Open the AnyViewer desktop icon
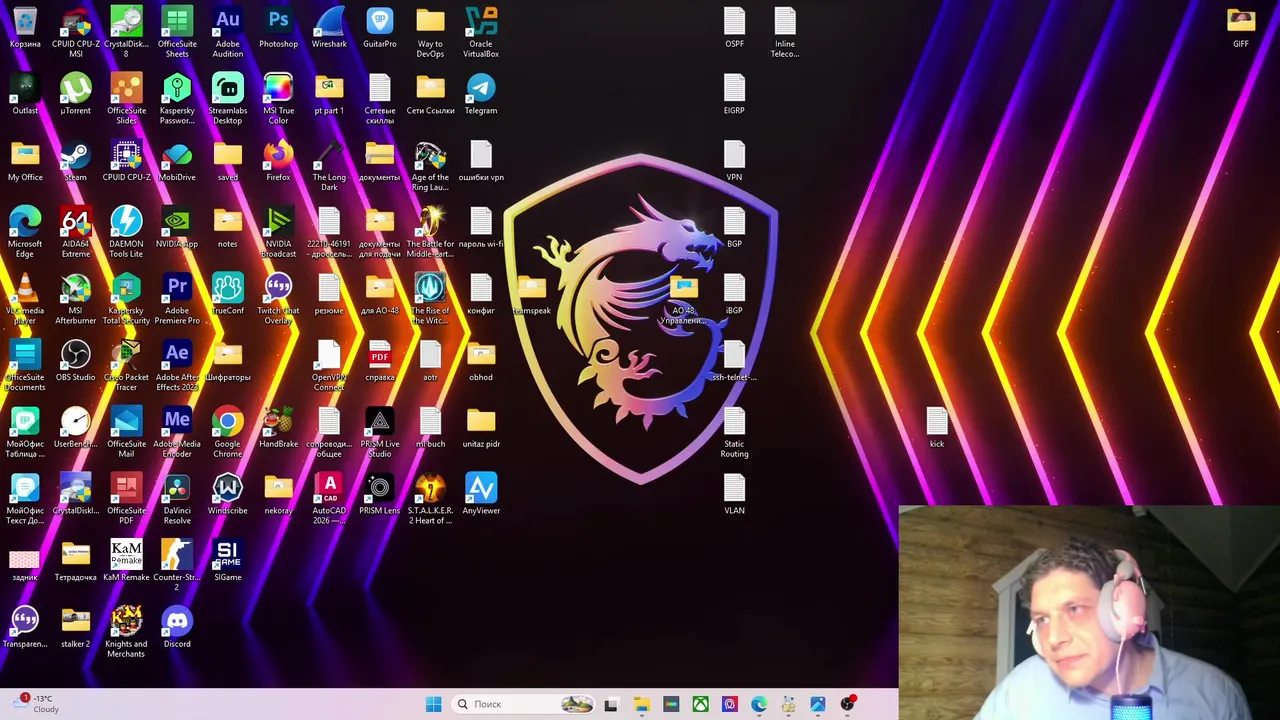This screenshot has width=1280, height=720. pyautogui.click(x=481, y=495)
